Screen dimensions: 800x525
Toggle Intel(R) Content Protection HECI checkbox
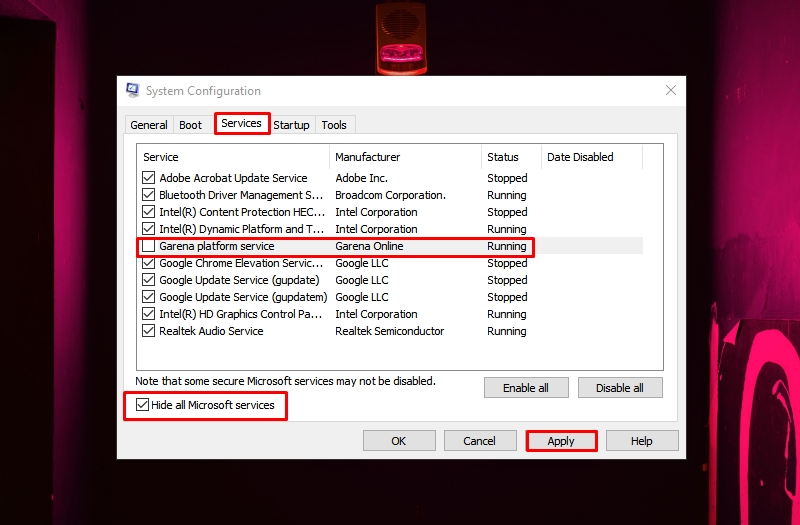tap(148, 212)
